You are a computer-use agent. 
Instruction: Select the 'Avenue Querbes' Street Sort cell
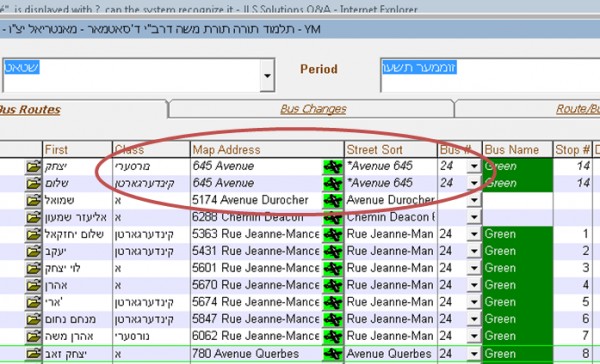390,354
